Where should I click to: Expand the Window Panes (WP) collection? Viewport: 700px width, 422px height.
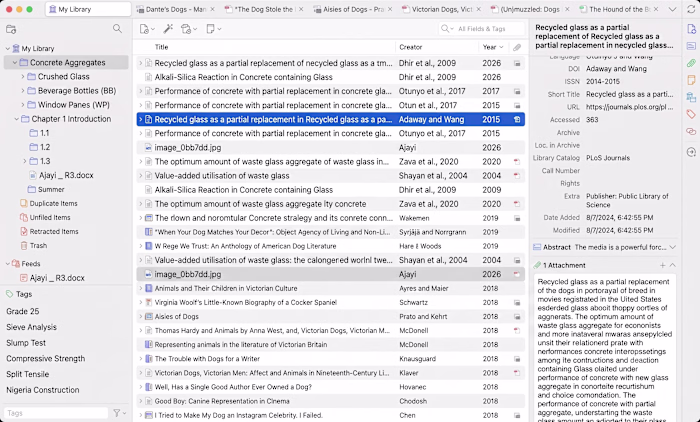(x=23, y=105)
